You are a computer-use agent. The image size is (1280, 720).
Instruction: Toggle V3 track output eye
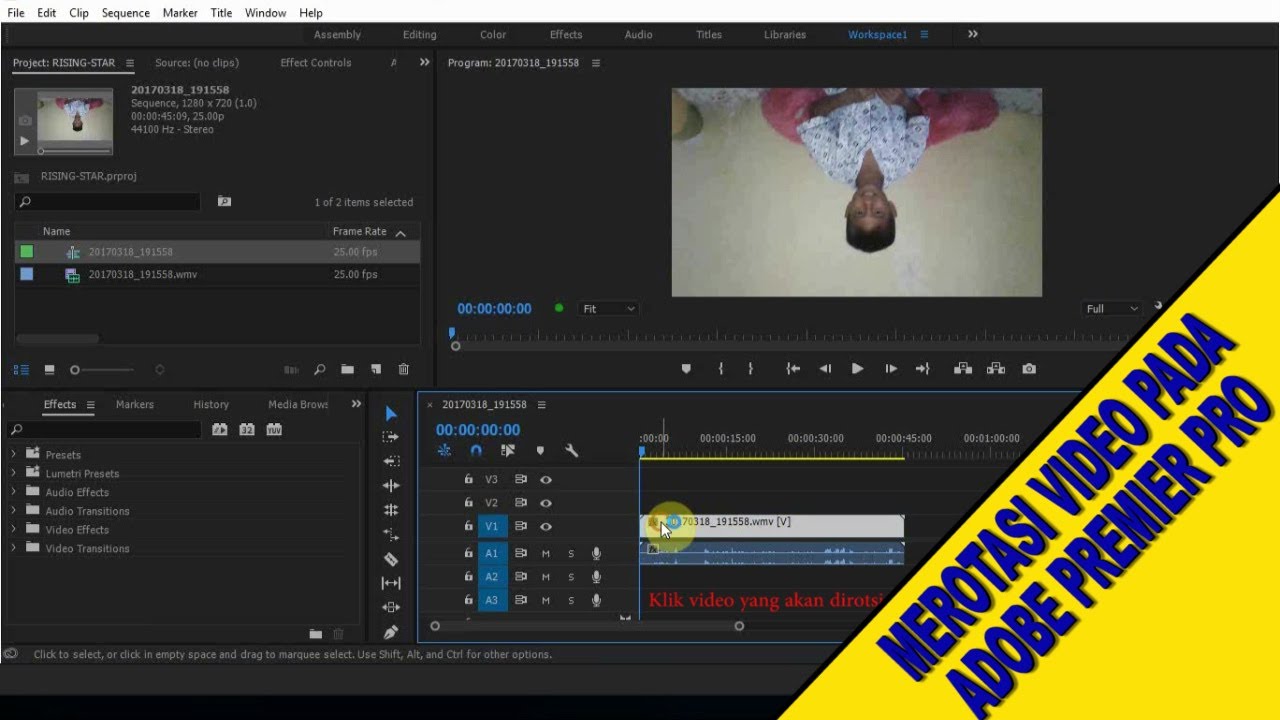tap(546, 479)
